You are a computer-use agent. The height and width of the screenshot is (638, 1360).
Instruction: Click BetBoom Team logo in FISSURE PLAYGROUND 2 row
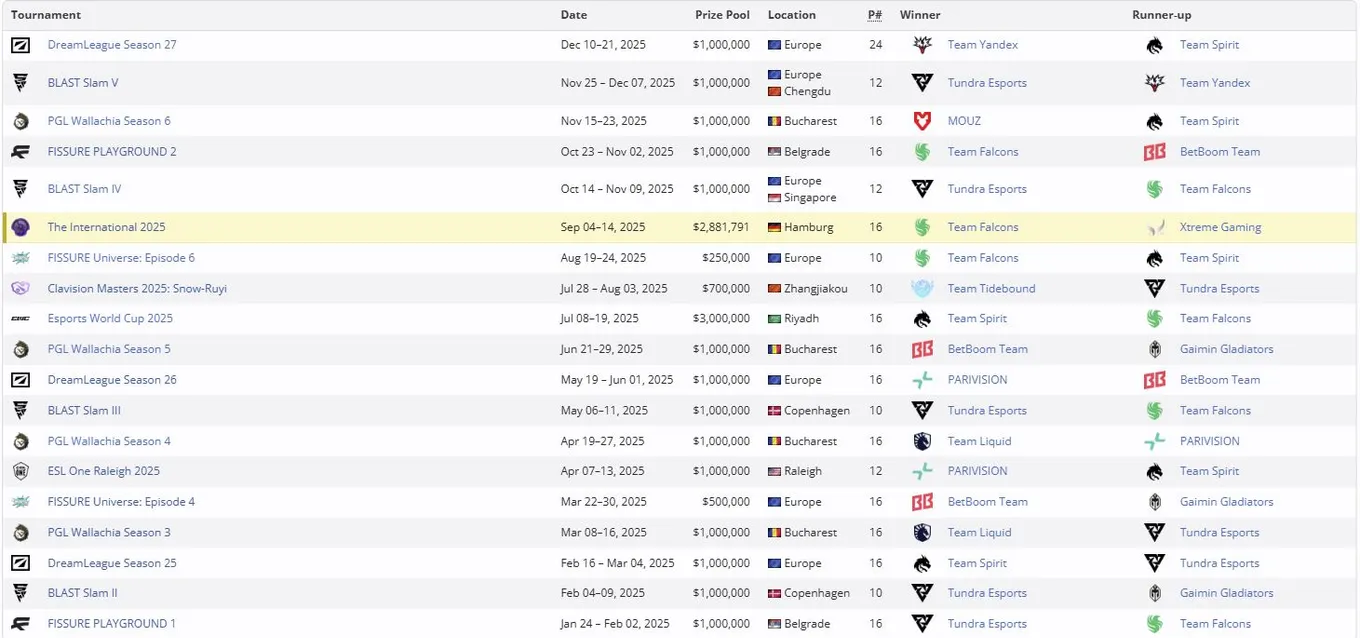(1155, 152)
